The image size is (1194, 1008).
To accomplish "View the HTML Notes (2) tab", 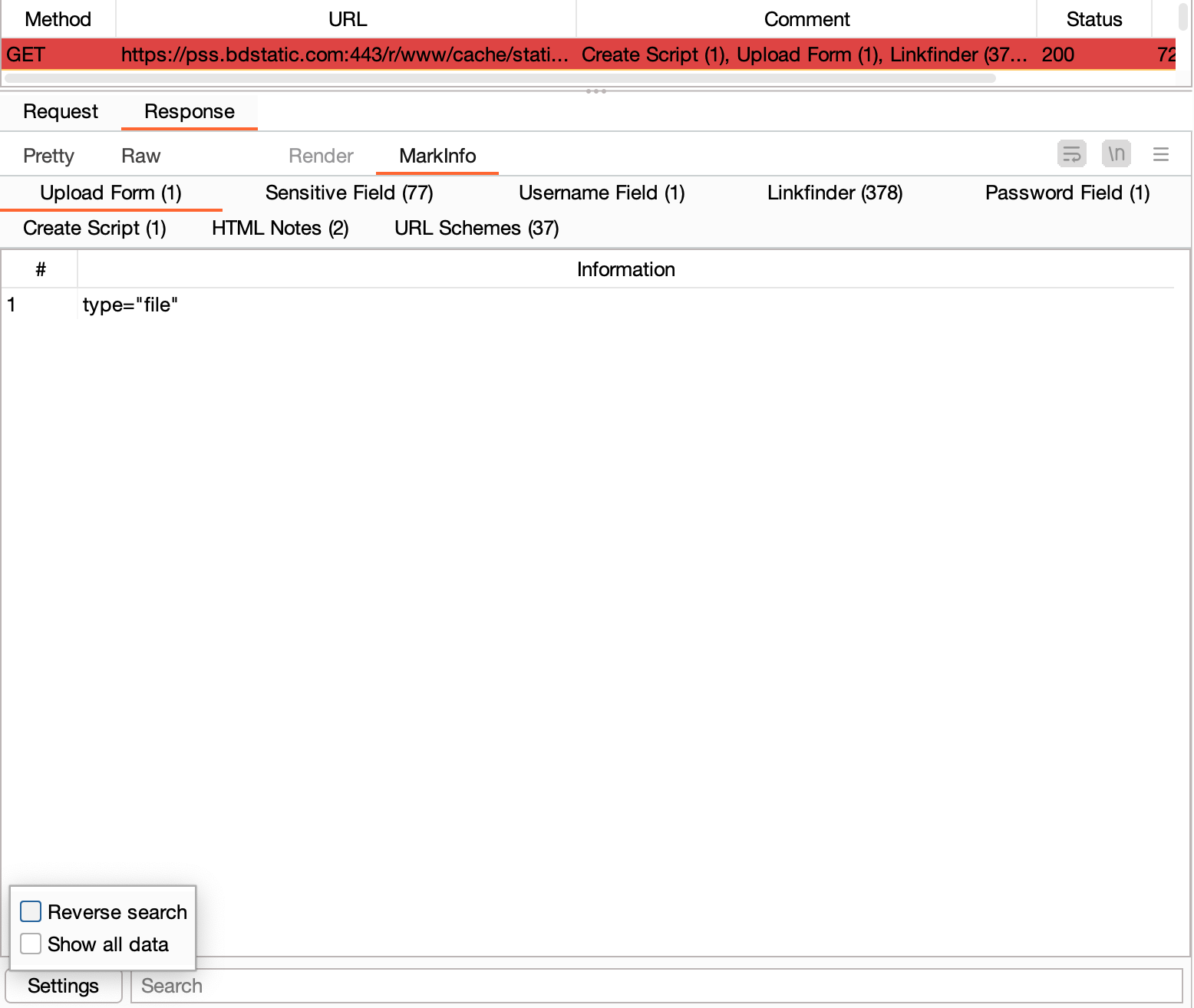I will coord(280,229).
